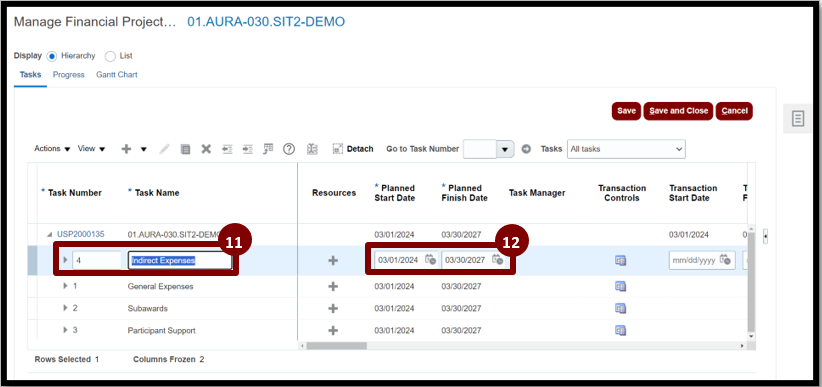
Task: Click the Transaction Controls column header
Action: 622,193
